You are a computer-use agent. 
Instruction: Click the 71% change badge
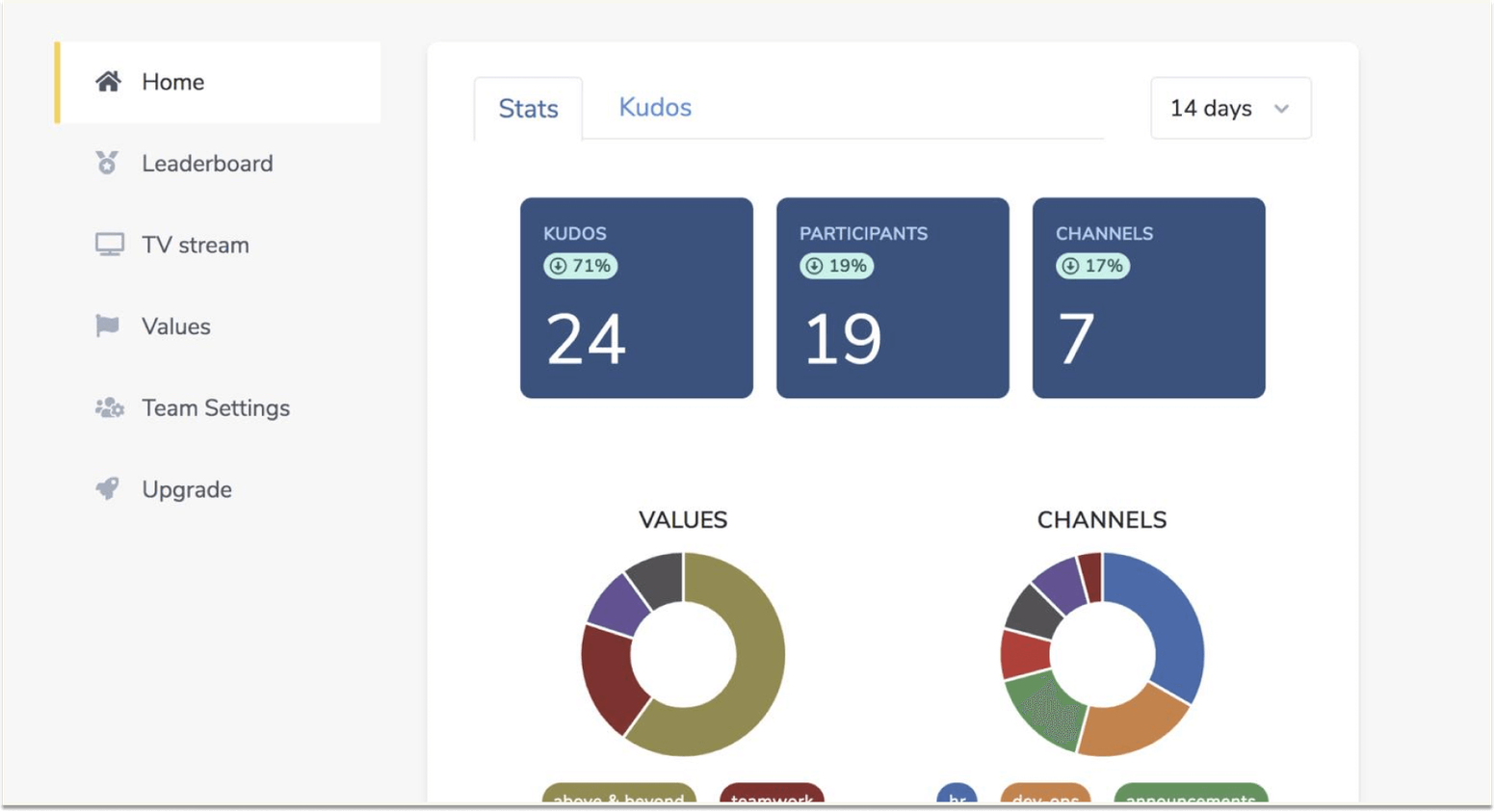(580, 266)
